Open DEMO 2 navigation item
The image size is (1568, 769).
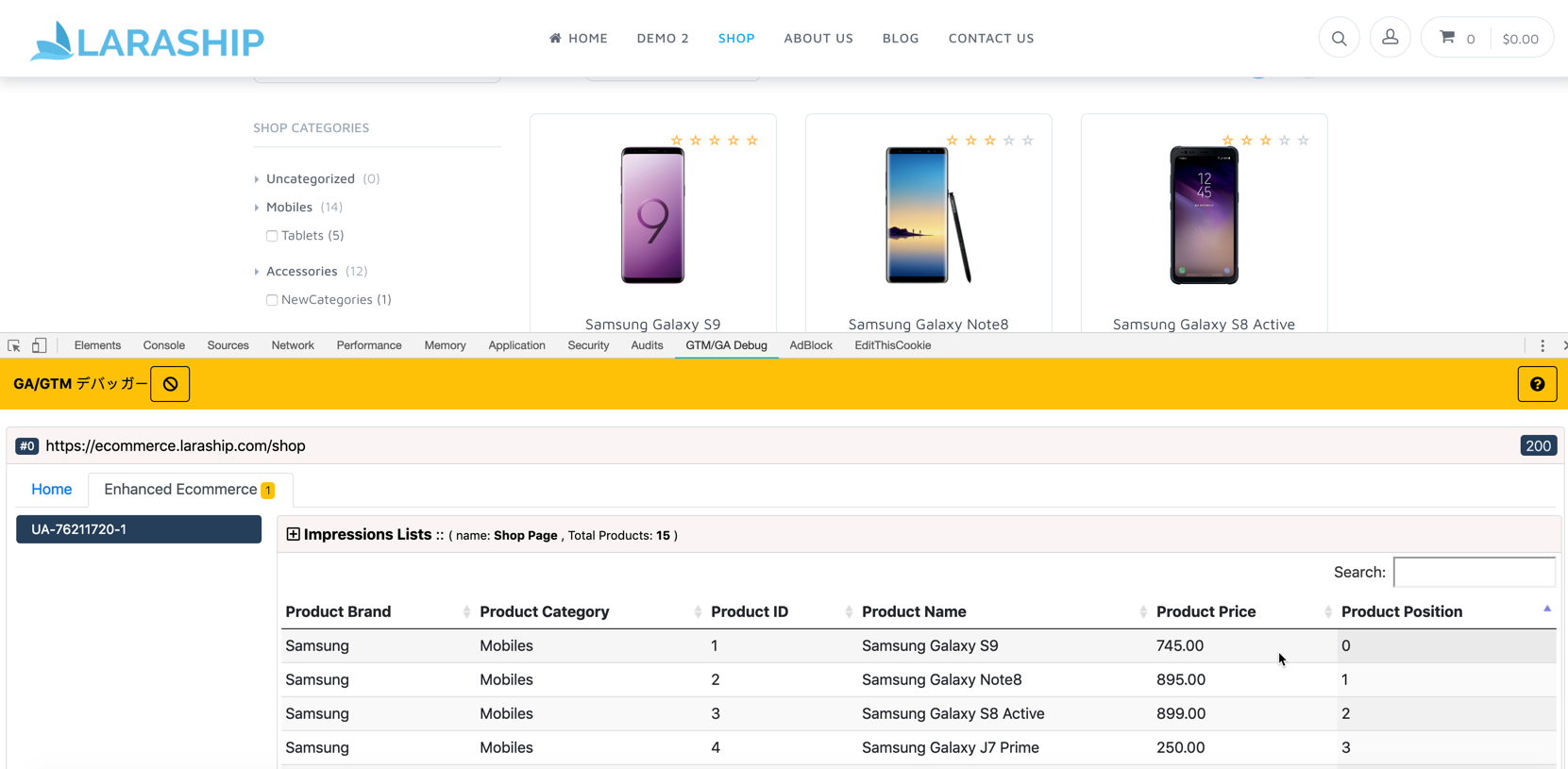coord(663,39)
